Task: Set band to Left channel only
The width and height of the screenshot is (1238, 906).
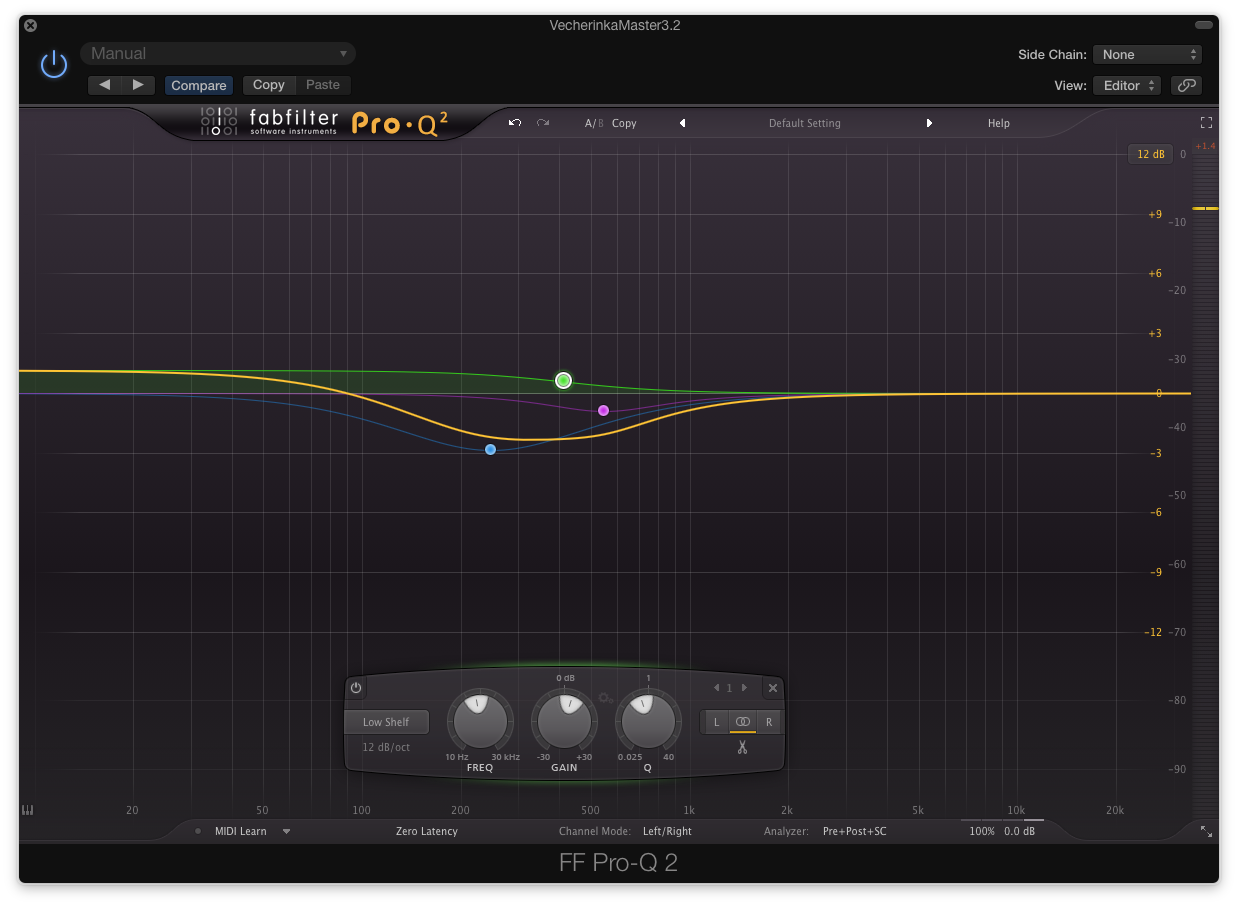Action: 716,722
